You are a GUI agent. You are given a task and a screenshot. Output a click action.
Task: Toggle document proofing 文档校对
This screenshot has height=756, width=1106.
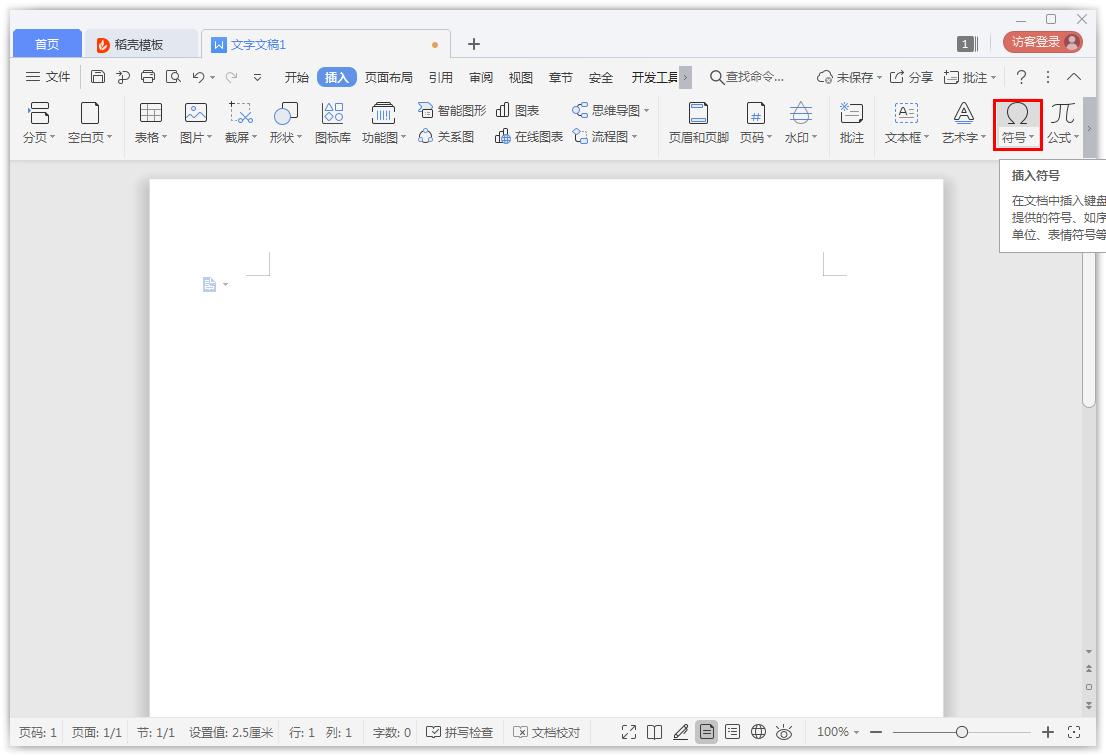click(x=546, y=731)
